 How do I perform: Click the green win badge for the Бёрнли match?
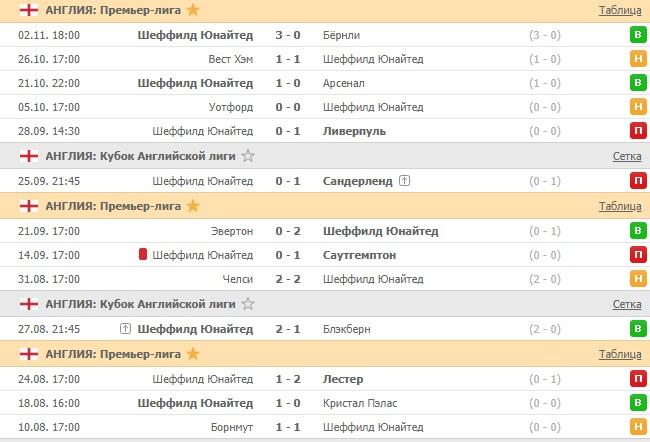click(x=637, y=35)
